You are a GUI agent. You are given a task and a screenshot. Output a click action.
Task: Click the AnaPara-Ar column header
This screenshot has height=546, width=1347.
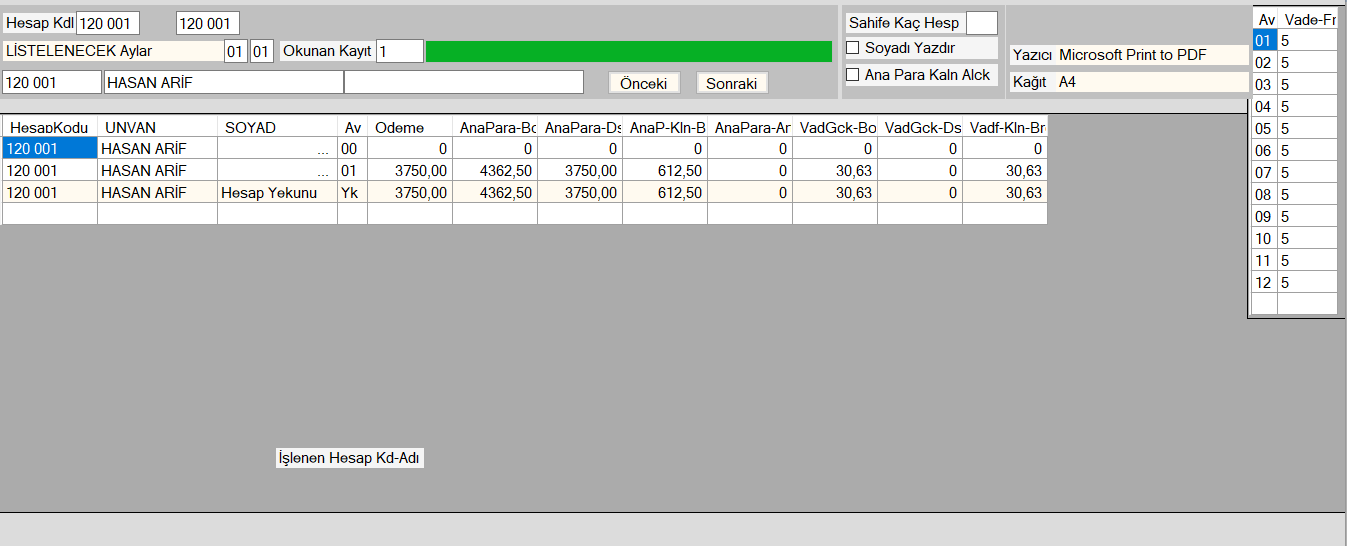tap(750, 127)
